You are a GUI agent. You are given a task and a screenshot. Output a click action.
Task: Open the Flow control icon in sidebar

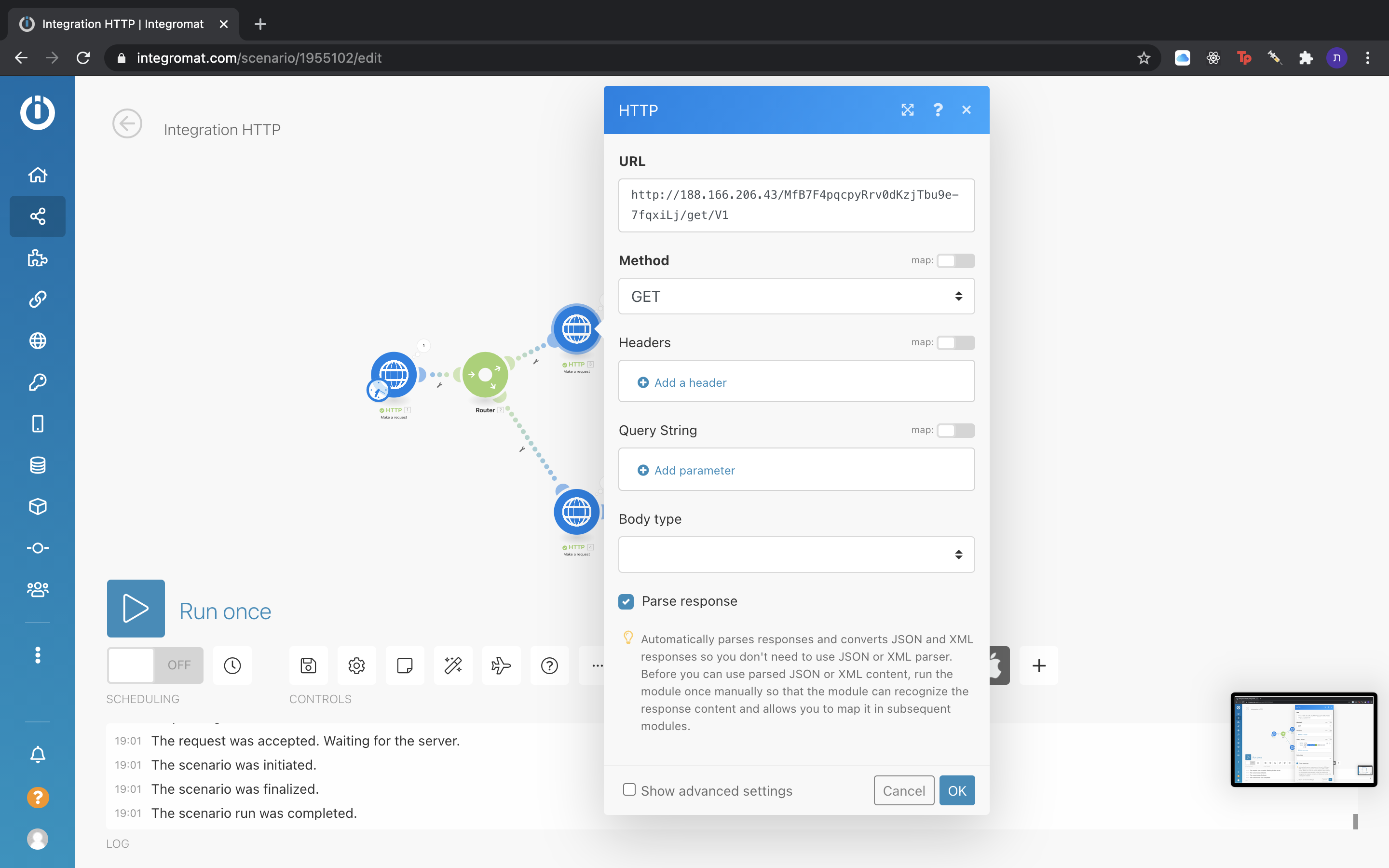(x=37, y=548)
